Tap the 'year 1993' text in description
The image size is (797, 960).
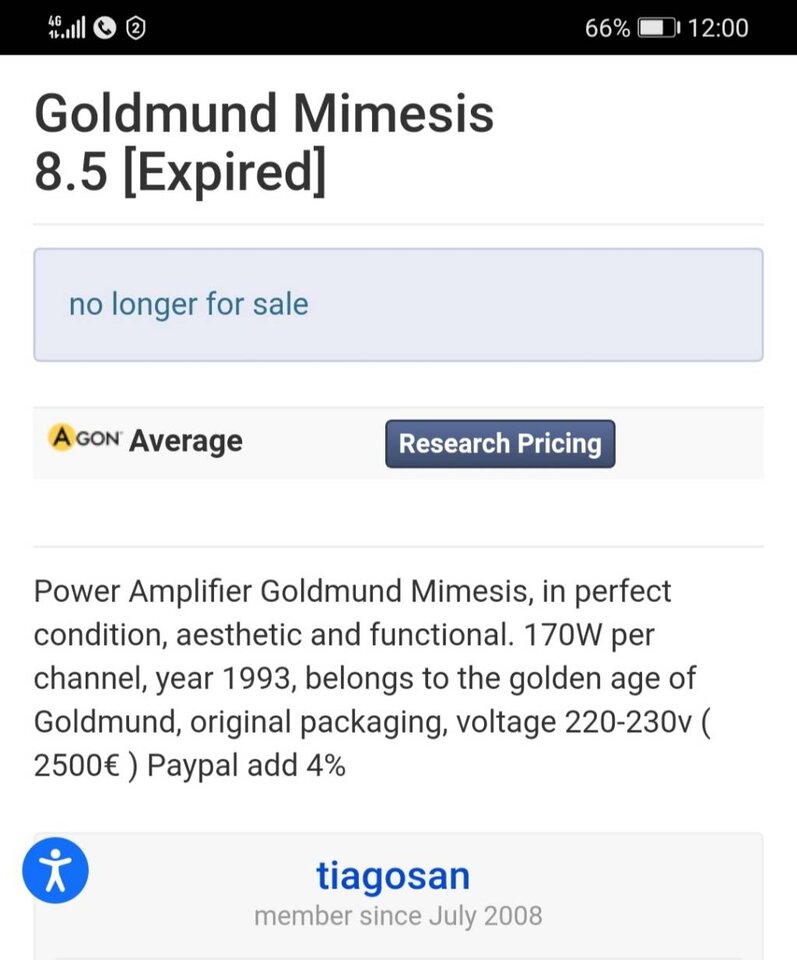pyautogui.click(x=222, y=678)
